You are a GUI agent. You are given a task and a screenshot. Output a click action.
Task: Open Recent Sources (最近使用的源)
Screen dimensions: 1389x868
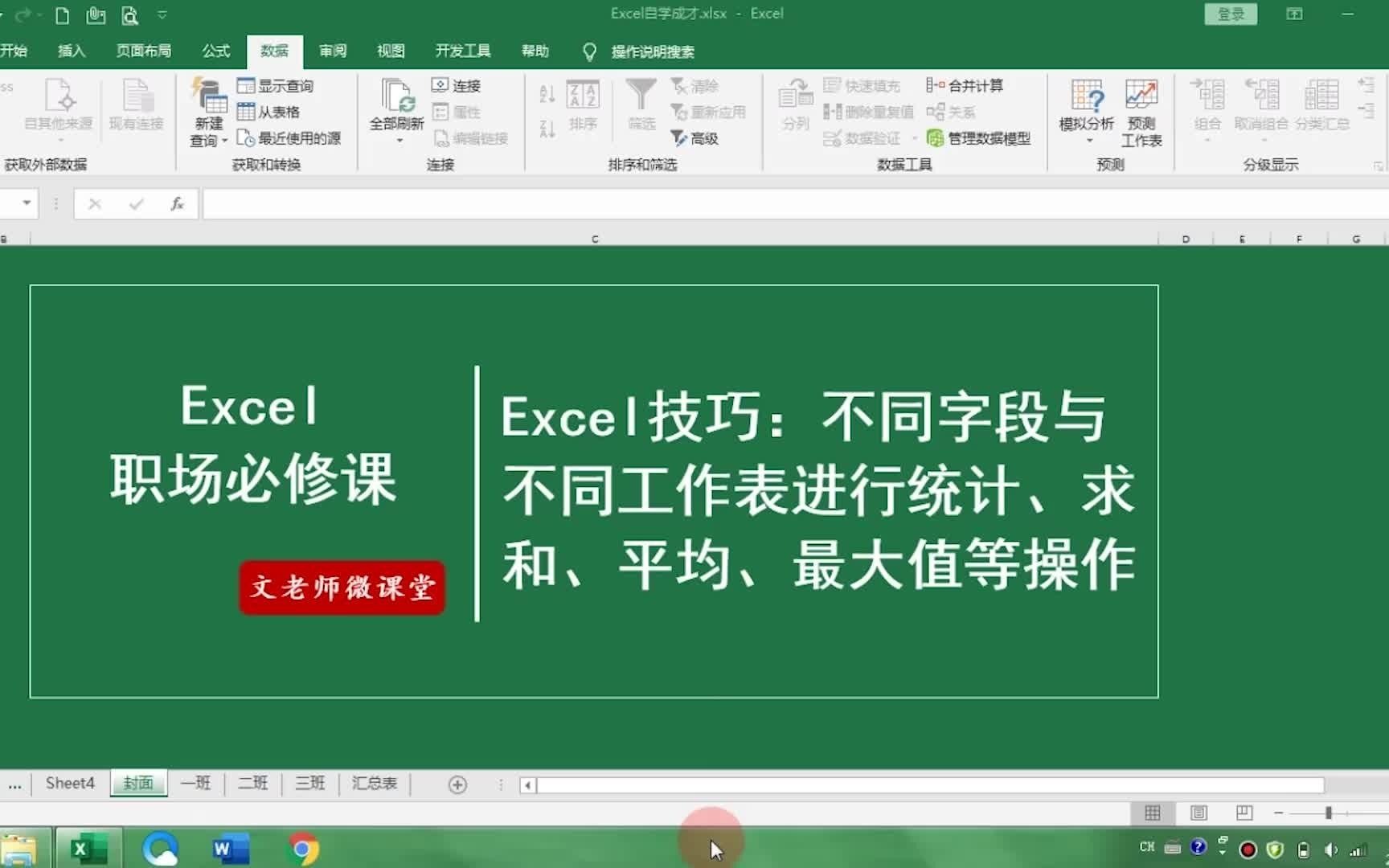pyautogui.click(x=289, y=138)
